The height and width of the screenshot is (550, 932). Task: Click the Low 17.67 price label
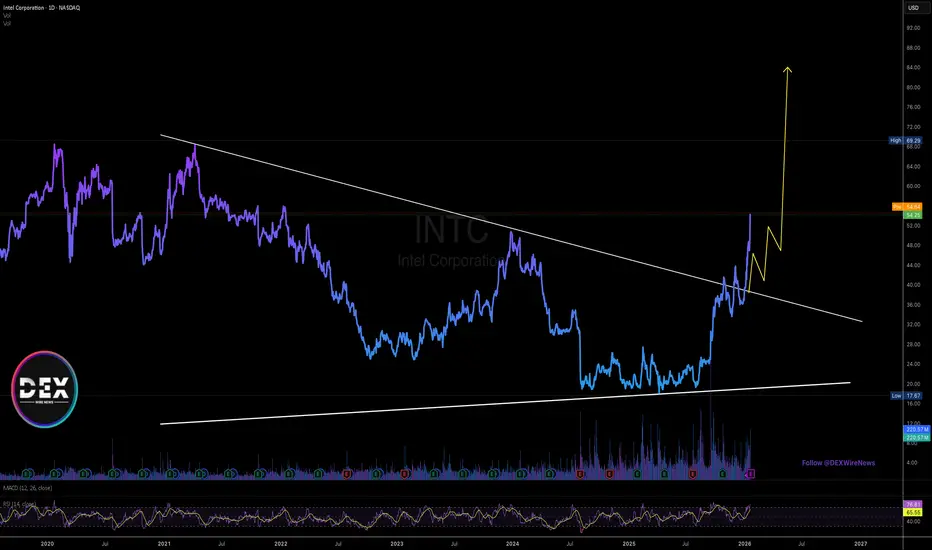click(x=906, y=395)
